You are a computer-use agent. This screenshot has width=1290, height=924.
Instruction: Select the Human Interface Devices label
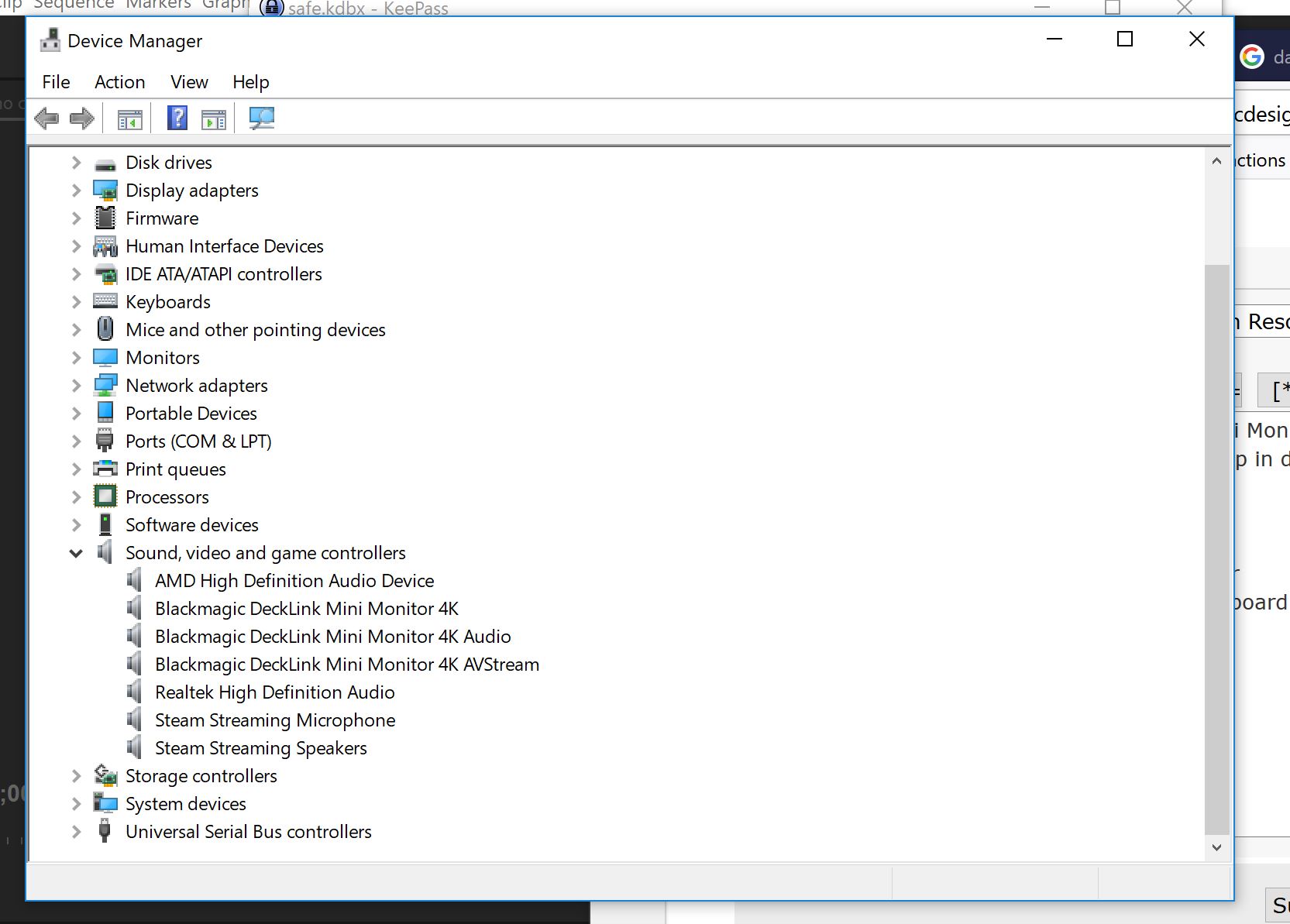pyautogui.click(x=225, y=246)
